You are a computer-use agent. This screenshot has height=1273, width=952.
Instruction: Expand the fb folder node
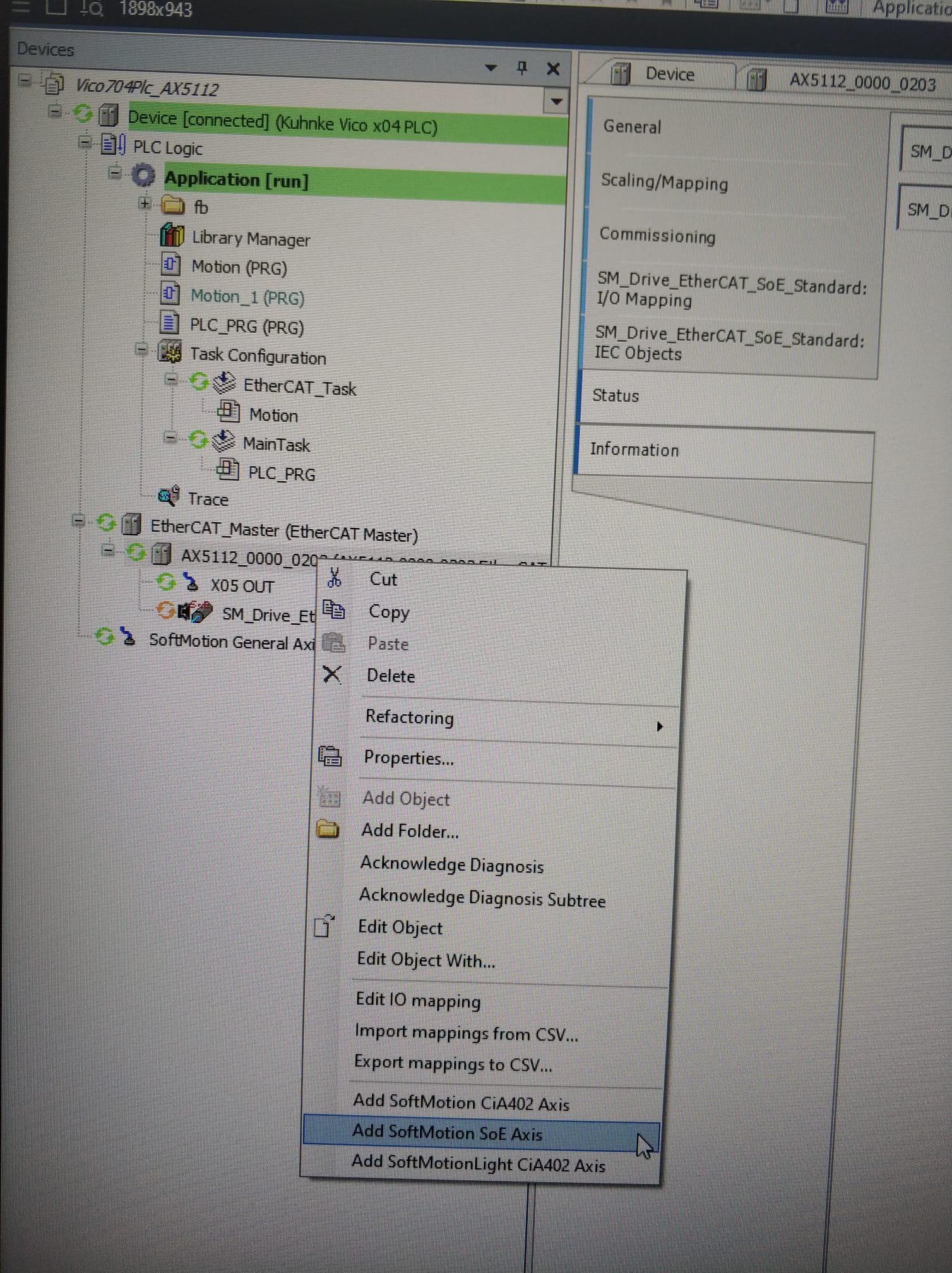[145, 203]
